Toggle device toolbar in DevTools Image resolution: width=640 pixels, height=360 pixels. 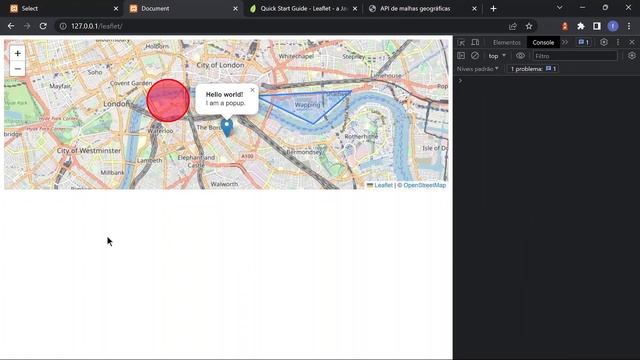point(475,42)
